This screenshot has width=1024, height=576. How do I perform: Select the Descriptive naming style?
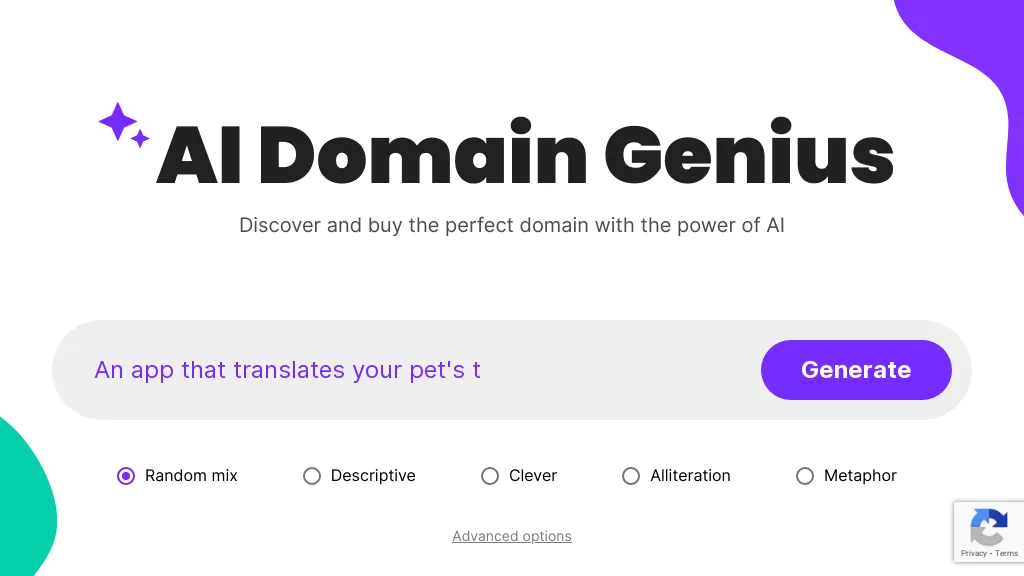pos(312,476)
